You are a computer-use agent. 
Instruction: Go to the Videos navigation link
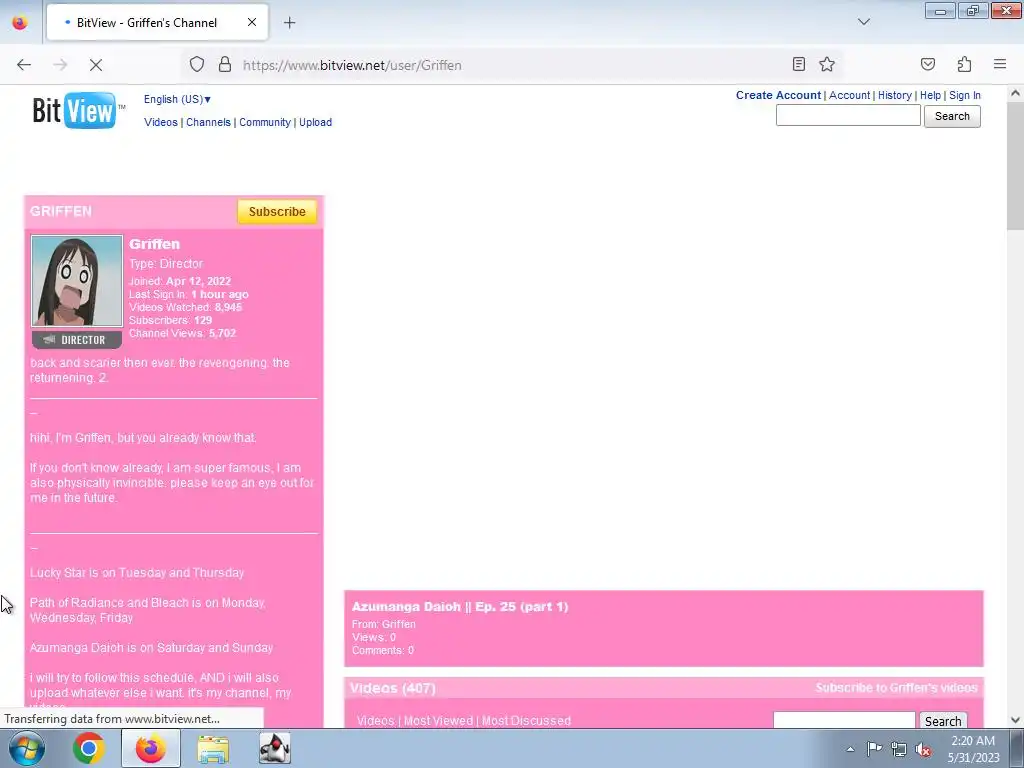tap(161, 122)
